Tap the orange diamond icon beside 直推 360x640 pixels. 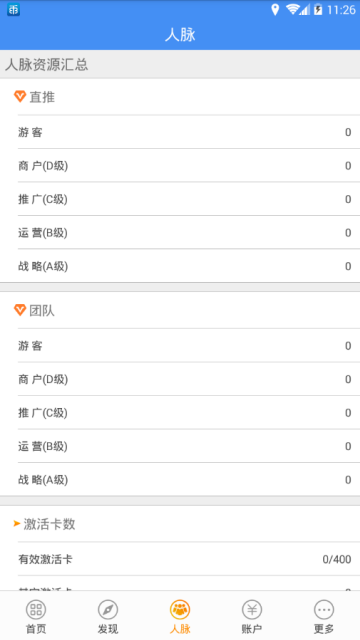[x=20, y=96]
